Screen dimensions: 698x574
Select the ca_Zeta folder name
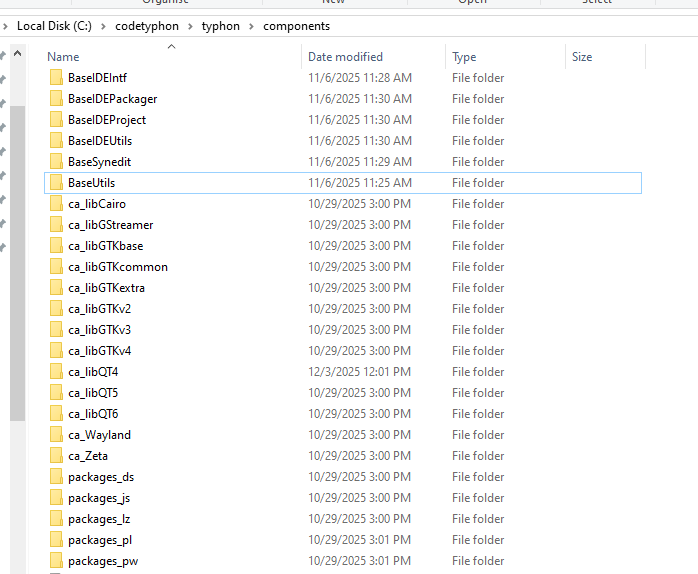click(x=88, y=456)
